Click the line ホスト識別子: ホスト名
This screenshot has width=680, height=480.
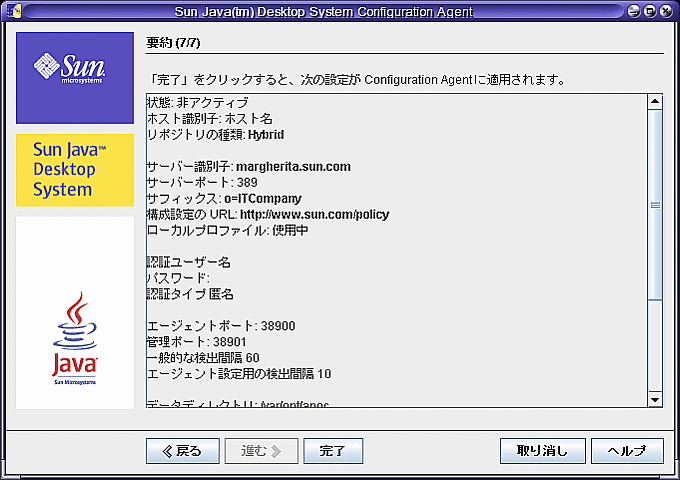pyautogui.click(x=209, y=119)
